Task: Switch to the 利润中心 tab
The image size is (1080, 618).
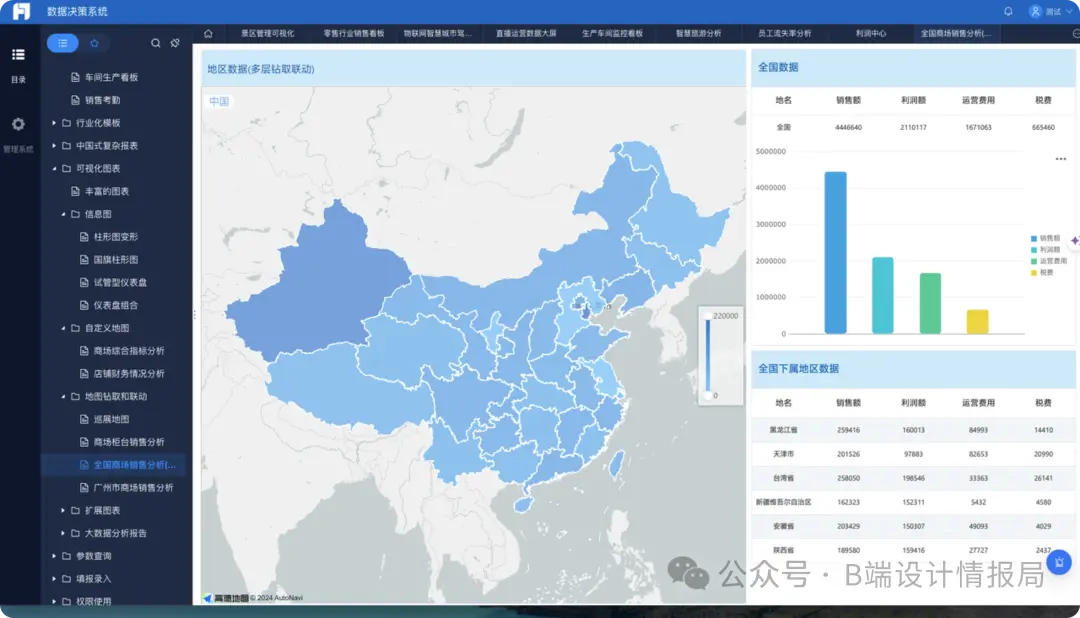Action: (870, 33)
